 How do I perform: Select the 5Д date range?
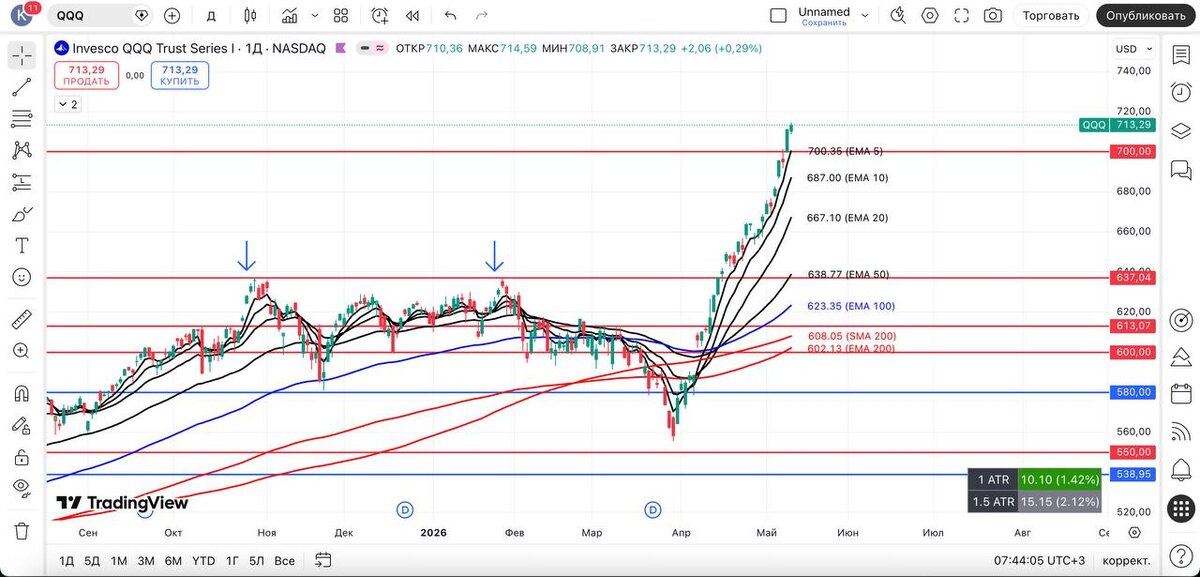pos(92,560)
